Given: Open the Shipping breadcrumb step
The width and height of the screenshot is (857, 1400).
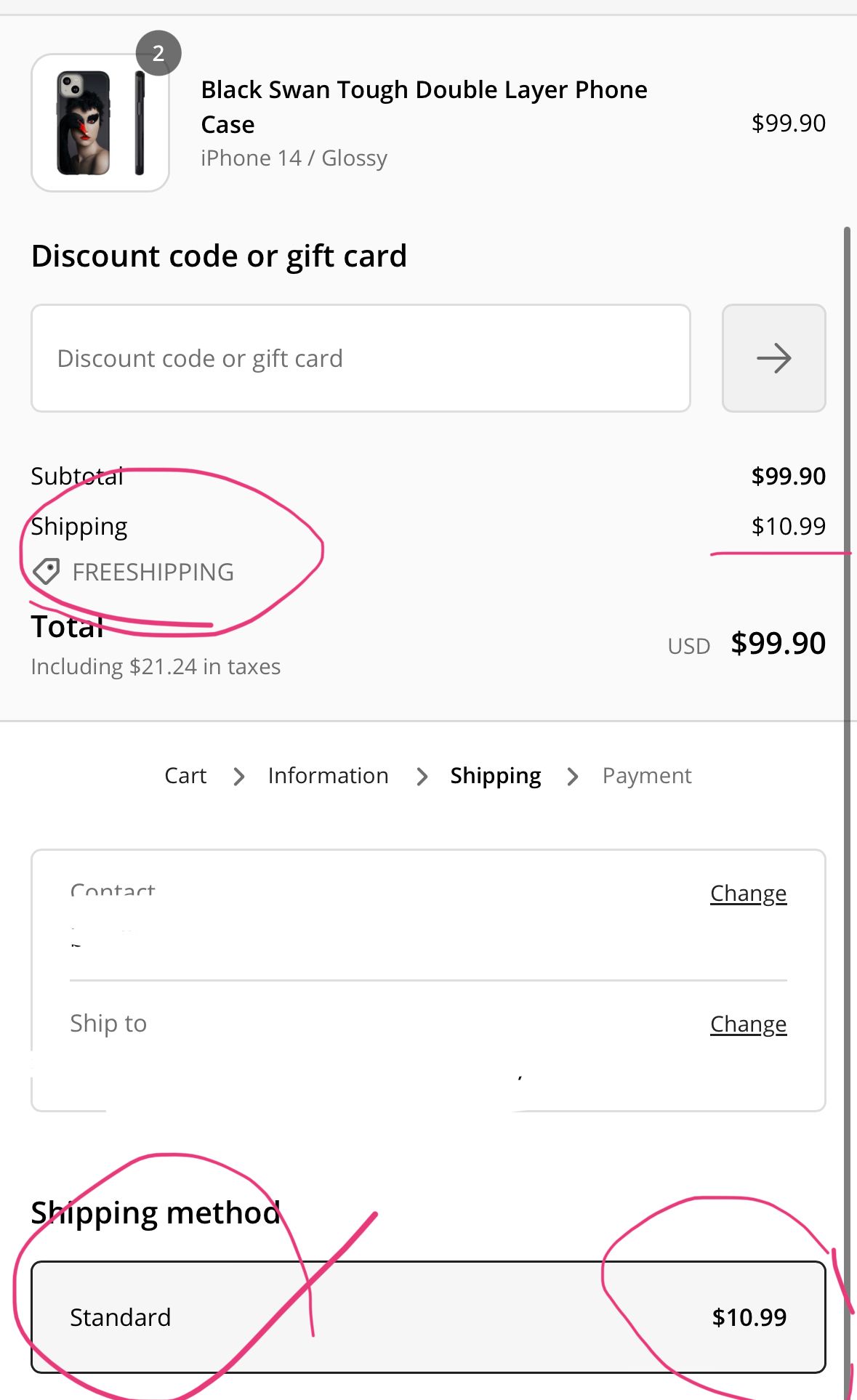Looking at the screenshot, I should (495, 776).
